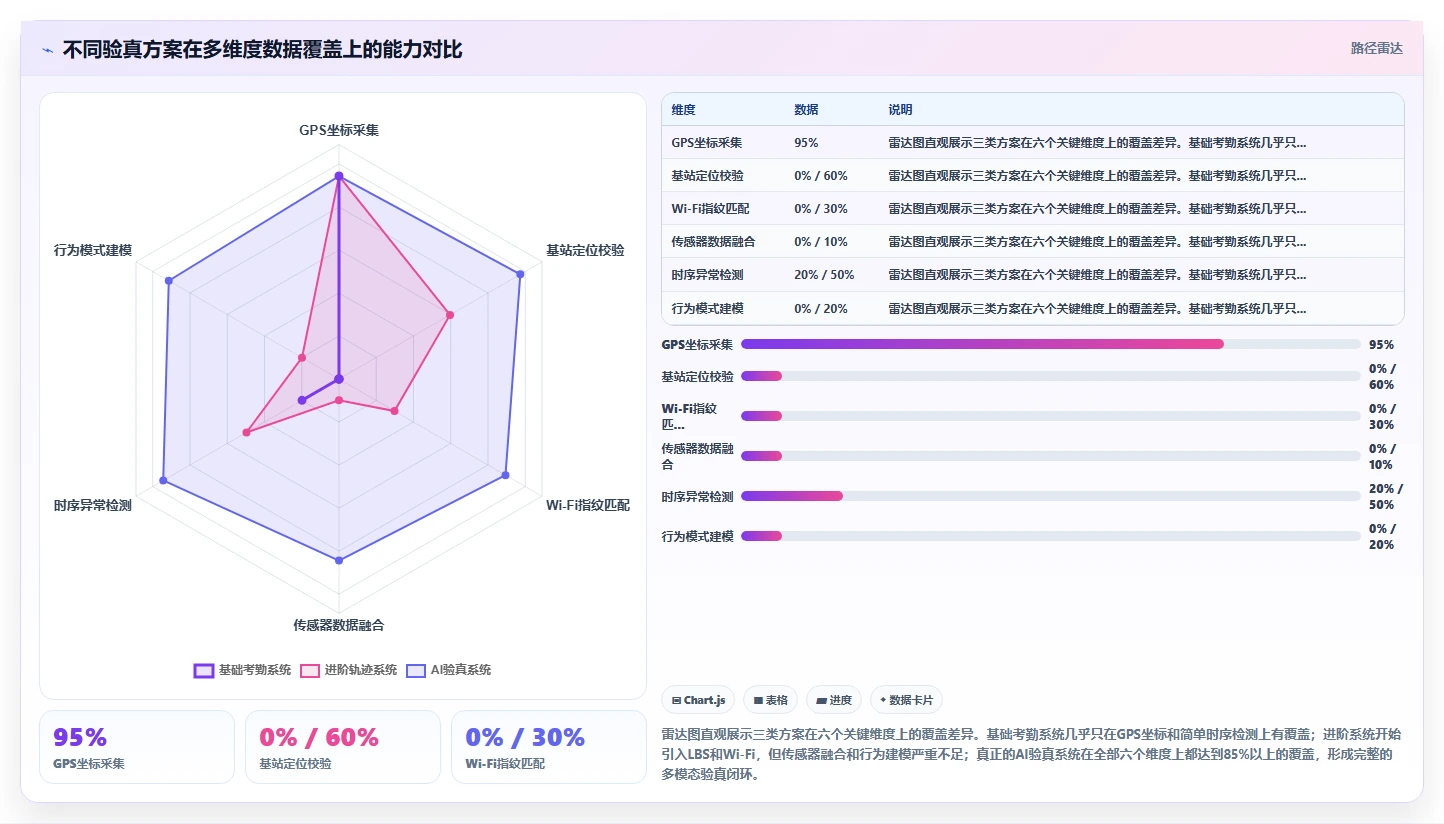Click the 数据 column header
1444x824 pixels.
click(x=806, y=110)
